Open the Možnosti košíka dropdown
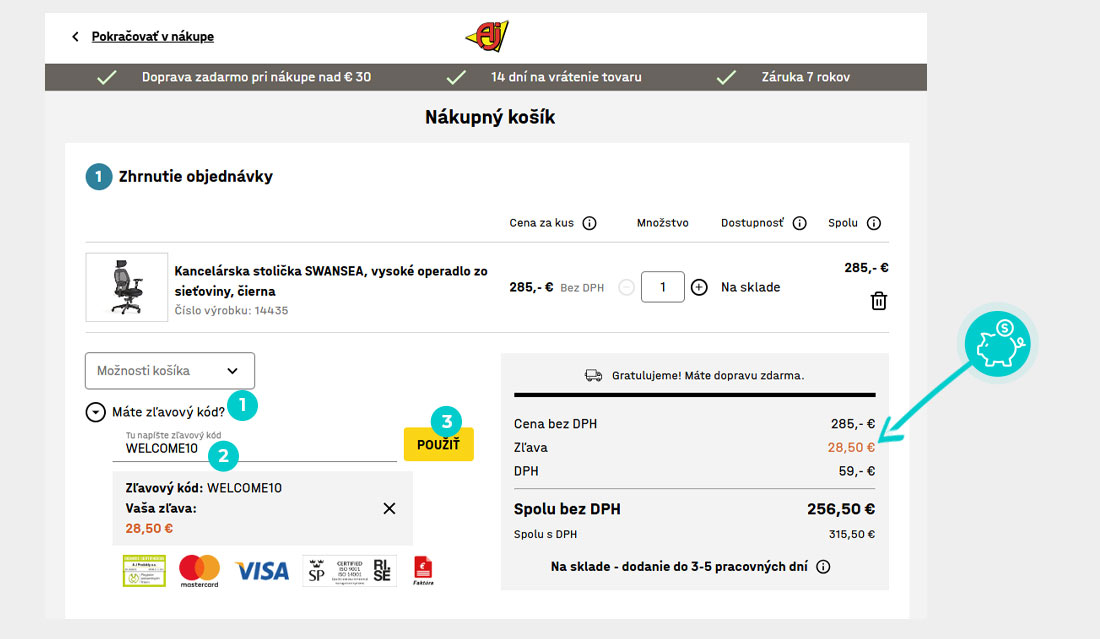The width and height of the screenshot is (1100, 639). coord(170,370)
